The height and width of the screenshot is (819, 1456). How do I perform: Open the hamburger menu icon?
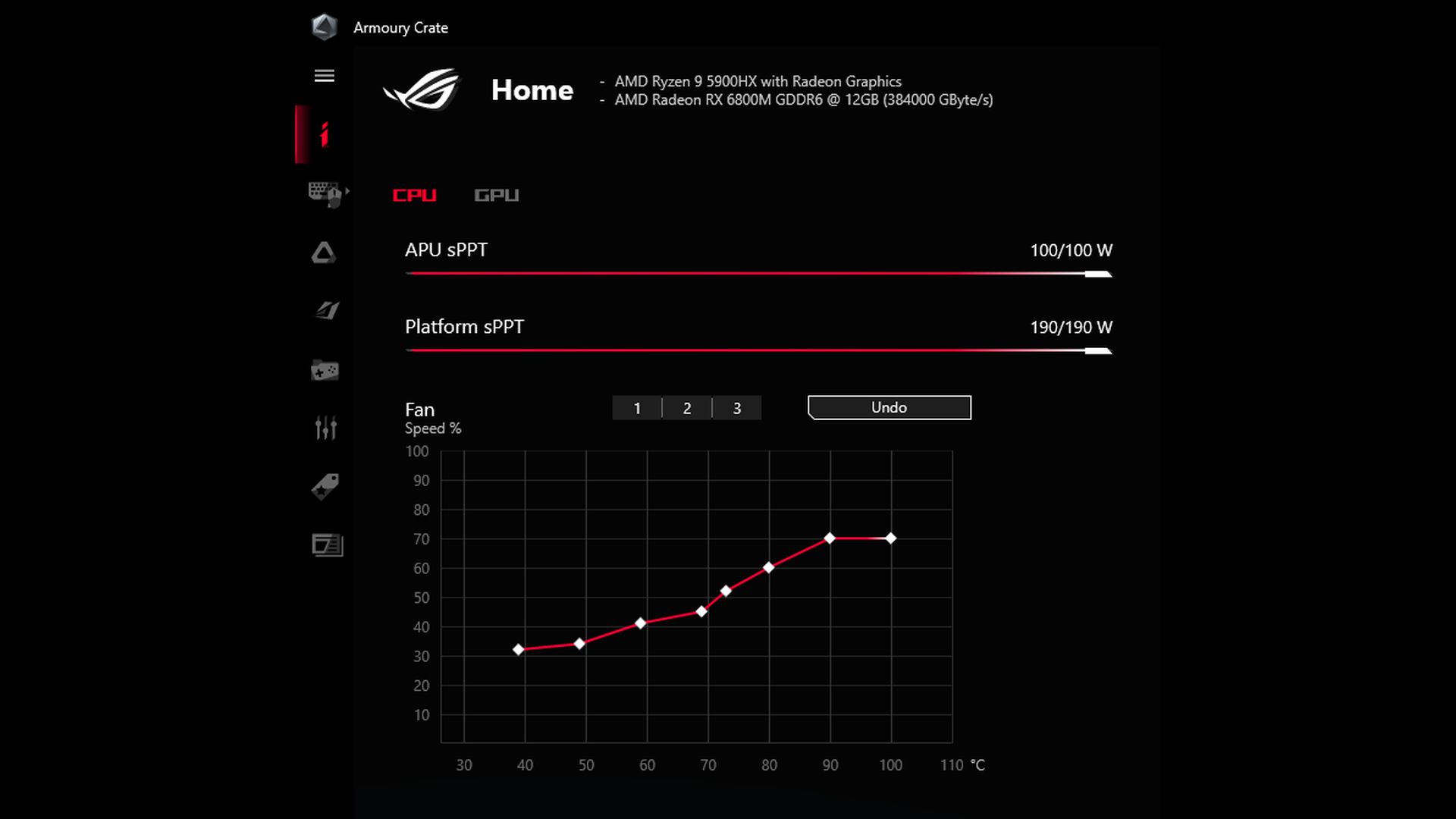point(324,76)
